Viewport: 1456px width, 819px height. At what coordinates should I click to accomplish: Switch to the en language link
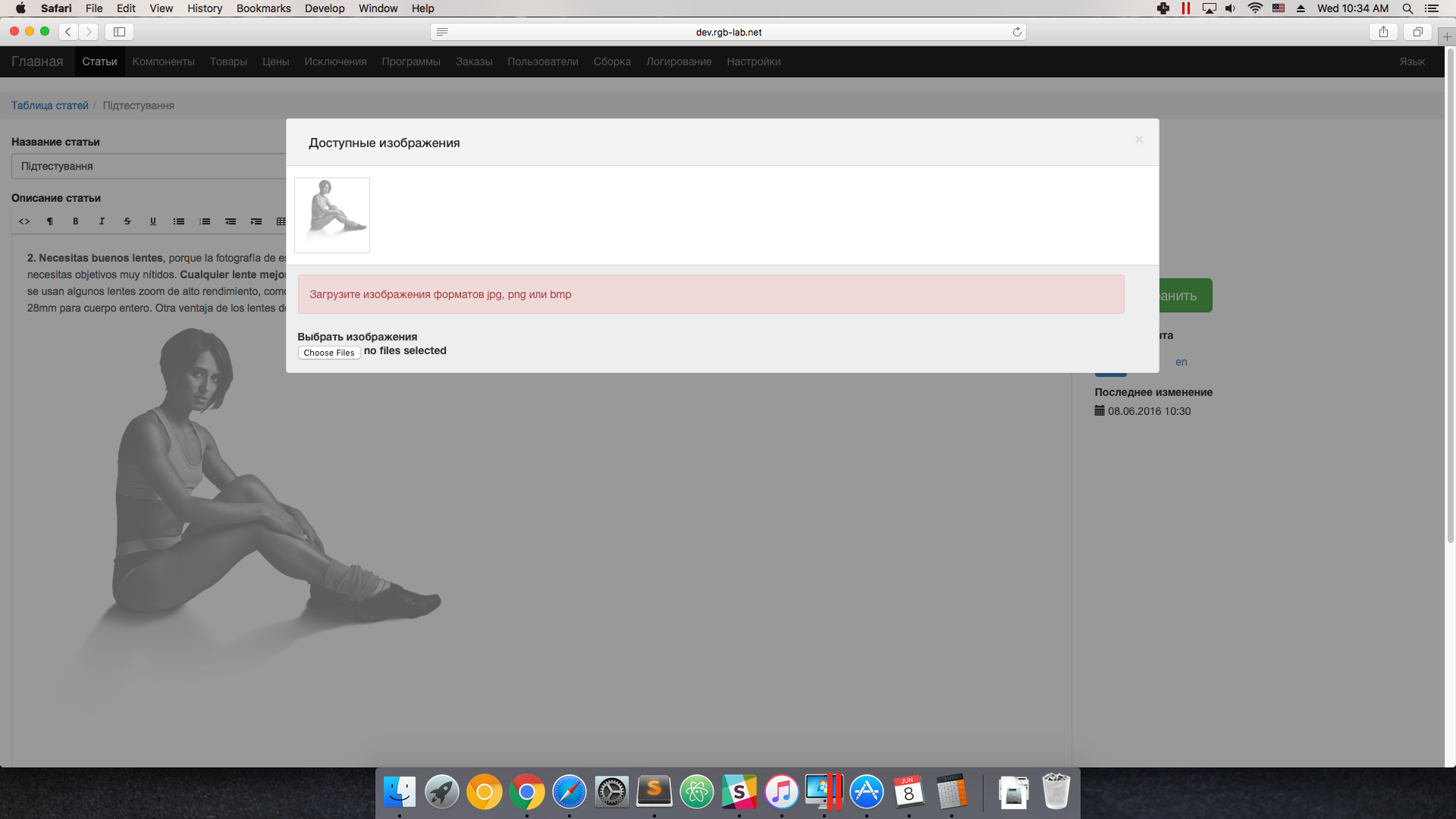tap(1181, 362)
